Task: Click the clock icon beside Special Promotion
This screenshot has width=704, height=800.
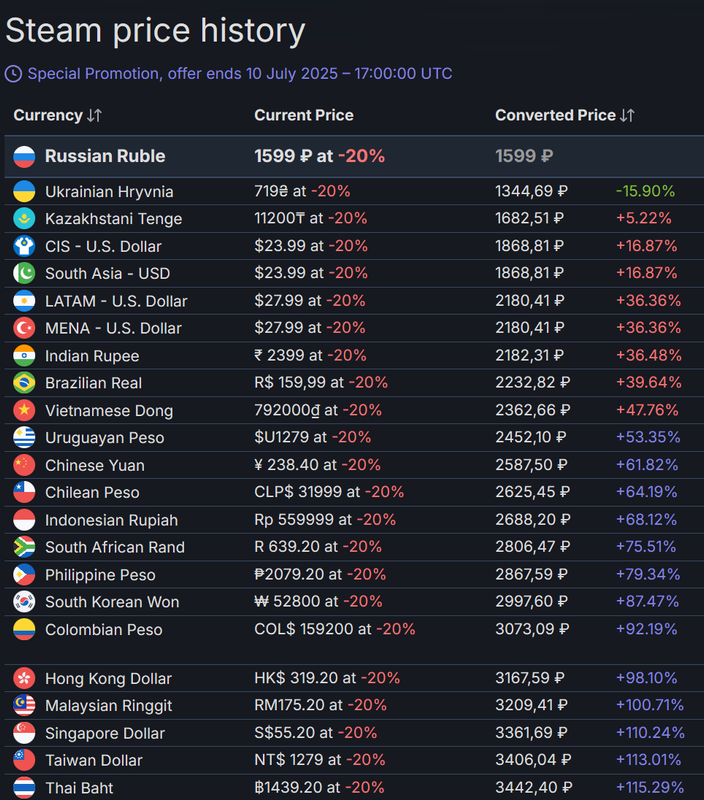Action: pos(13,73)
